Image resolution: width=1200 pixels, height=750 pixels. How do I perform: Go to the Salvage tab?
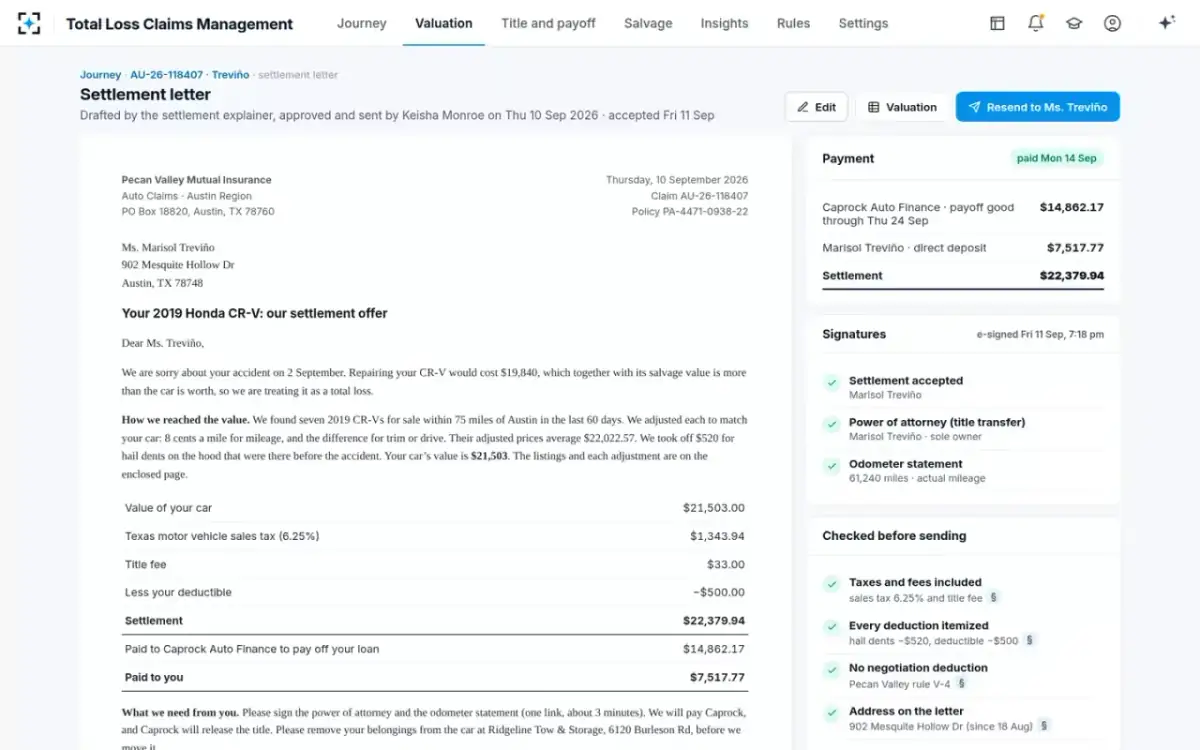pos(648,23)
